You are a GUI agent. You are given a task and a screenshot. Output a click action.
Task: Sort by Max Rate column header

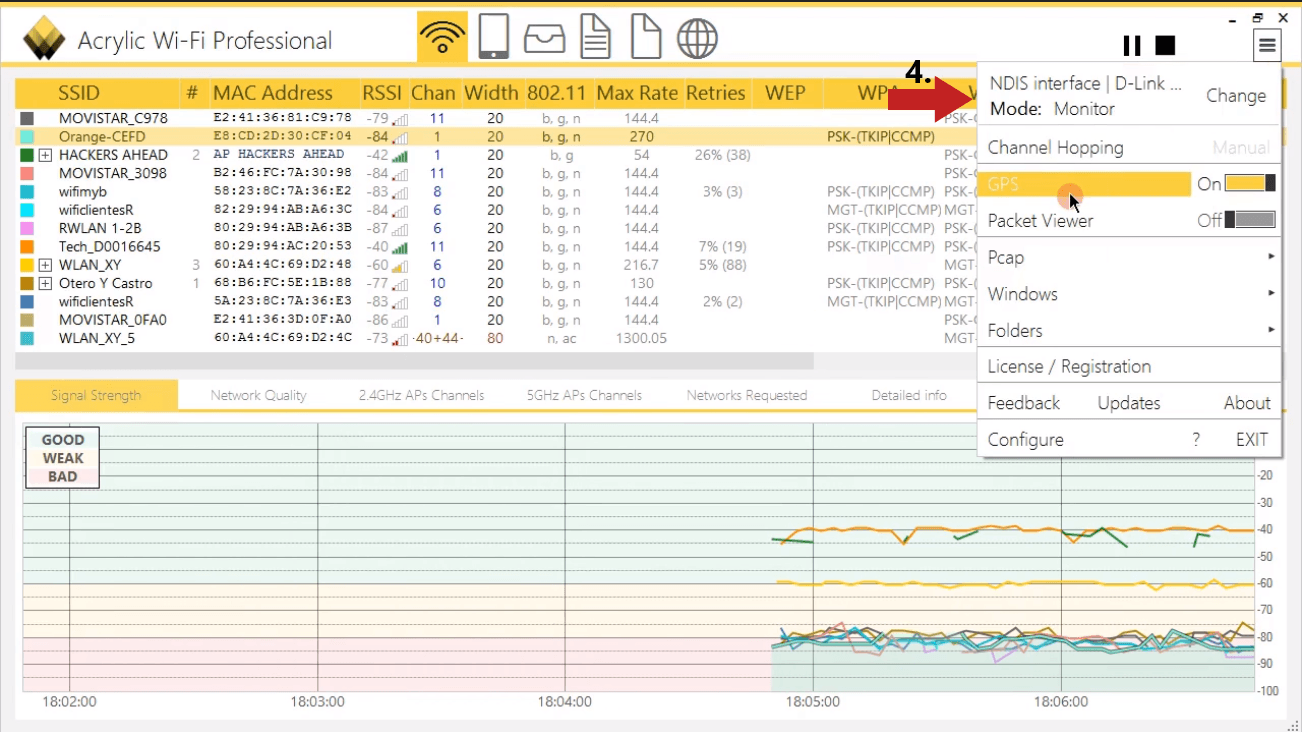637,93
